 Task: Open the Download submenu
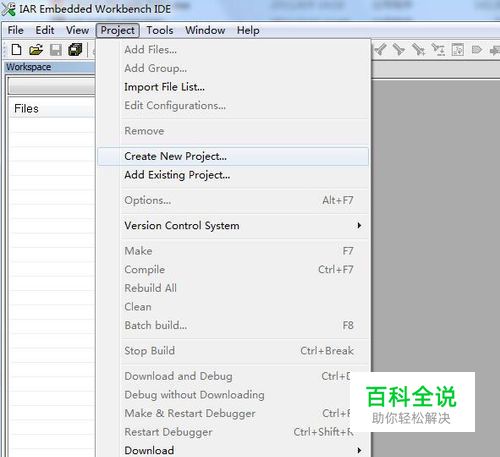[x=233, y=450]
